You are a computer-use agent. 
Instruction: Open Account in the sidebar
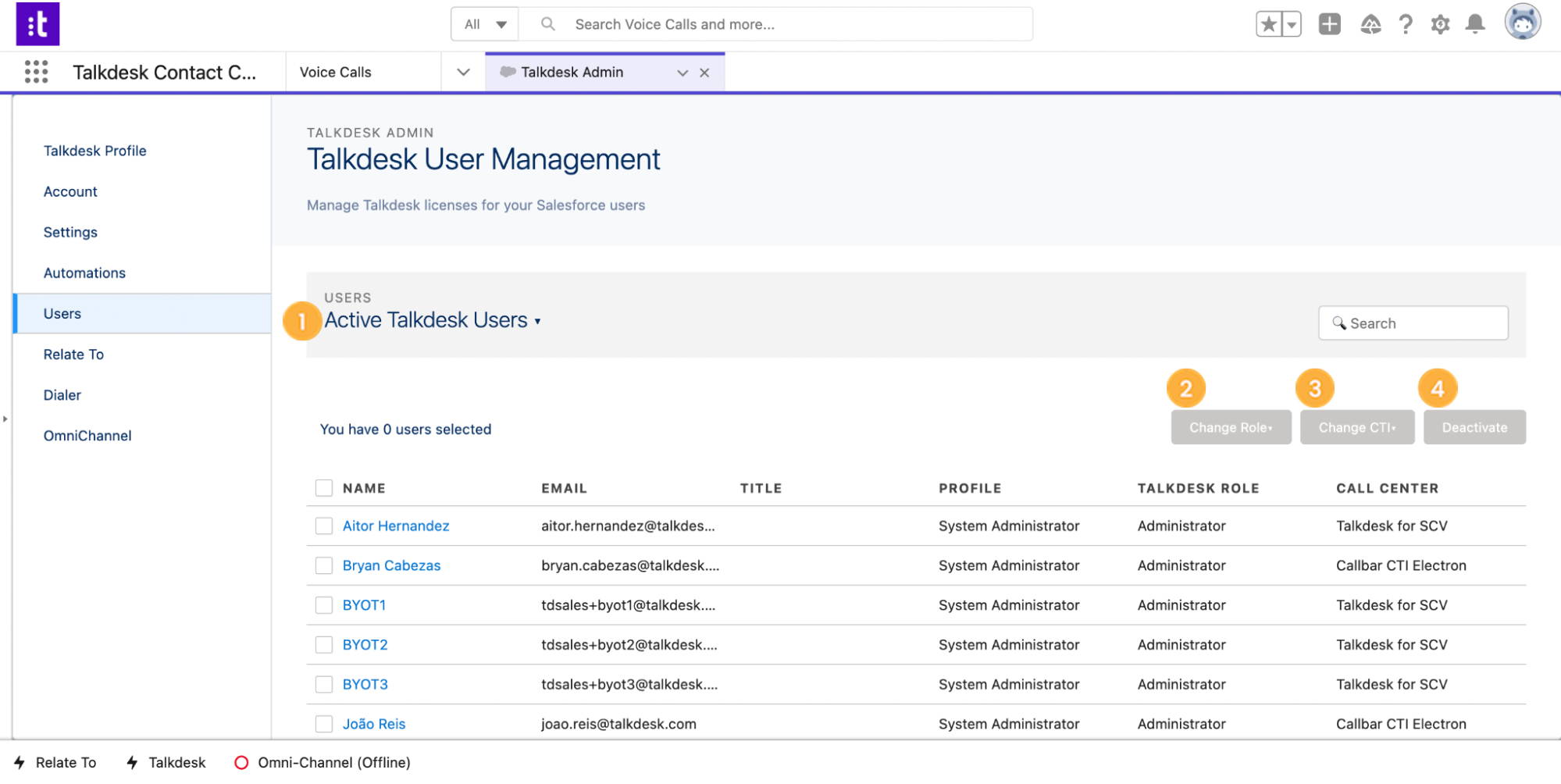pyautogui.click(x=70, y=191)
